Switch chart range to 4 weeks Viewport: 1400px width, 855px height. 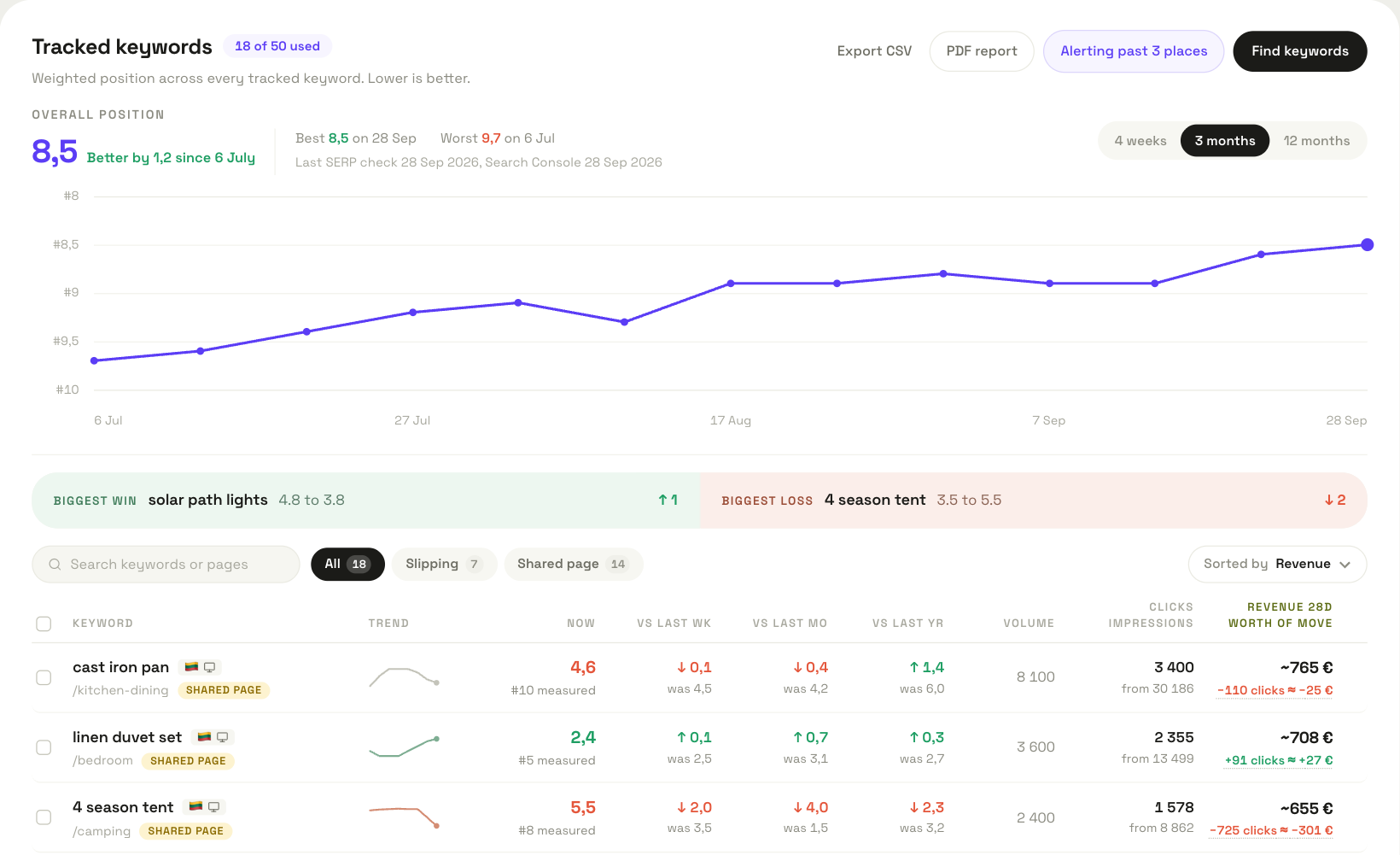coord(1140,141)
